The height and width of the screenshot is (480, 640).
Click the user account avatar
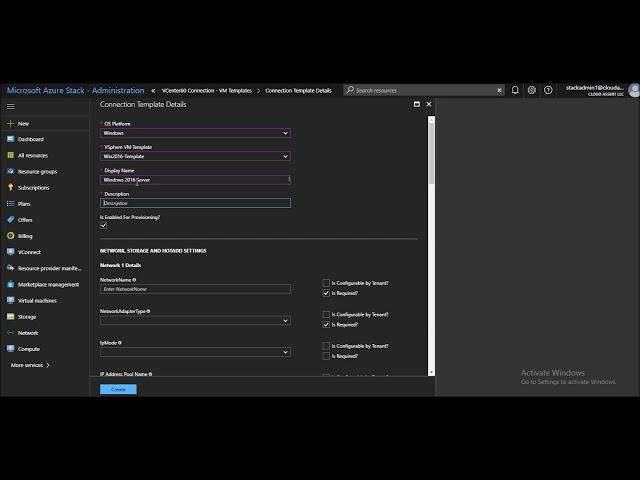coord(634,90)
